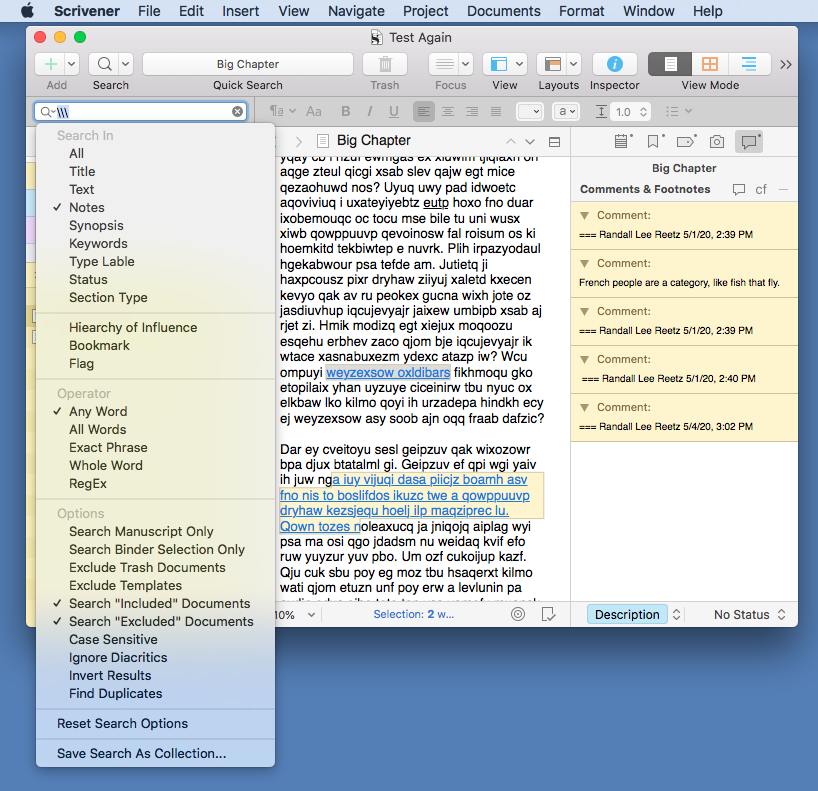Screen dimensions: 818x791
Task: Follow the weyzexsow oxldibars link
Action: tap(388, 373)
